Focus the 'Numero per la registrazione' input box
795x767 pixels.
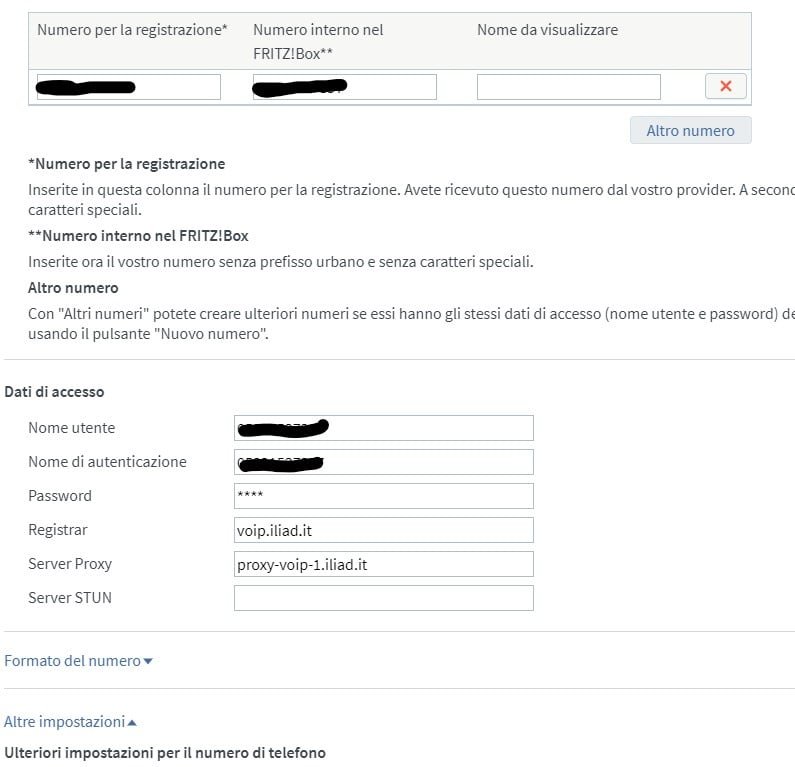128,87
